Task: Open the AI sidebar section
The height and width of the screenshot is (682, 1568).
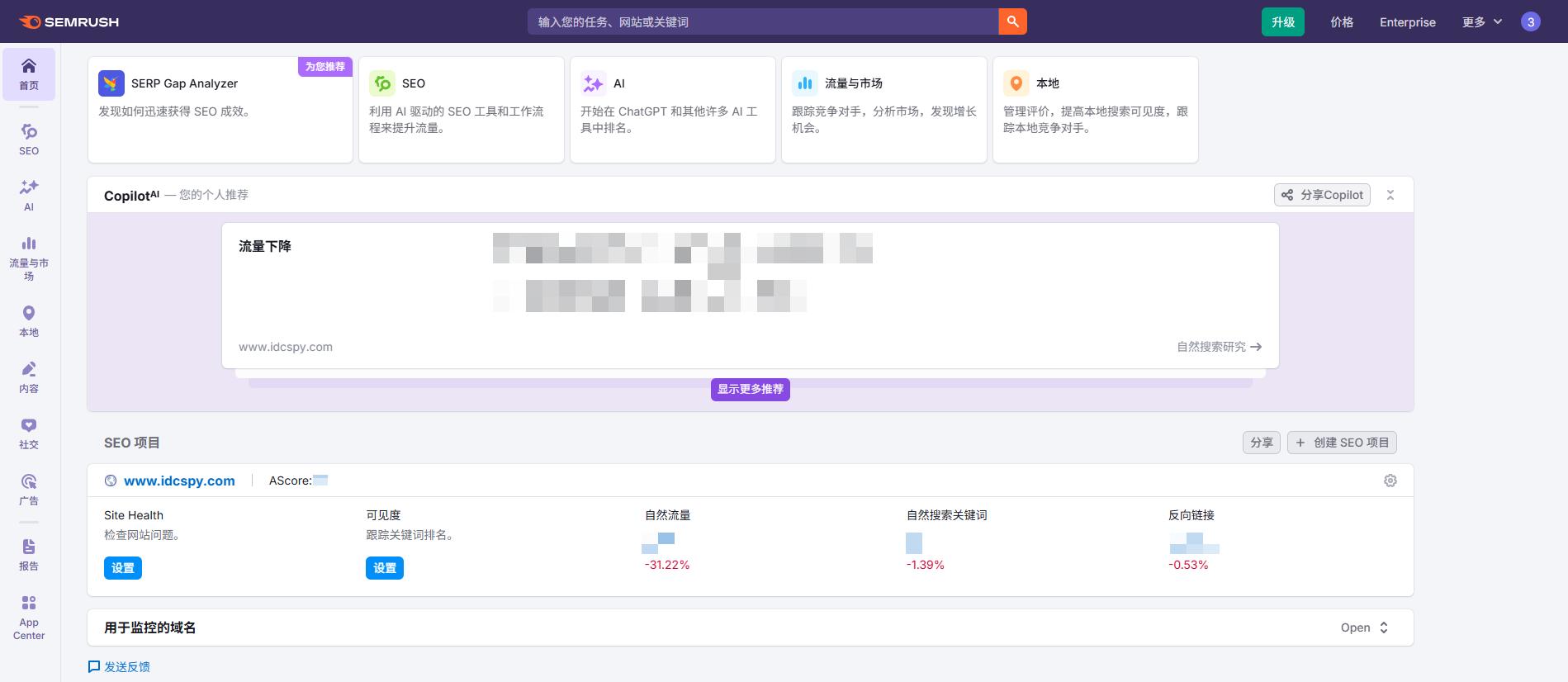Action: click(29, 196)
